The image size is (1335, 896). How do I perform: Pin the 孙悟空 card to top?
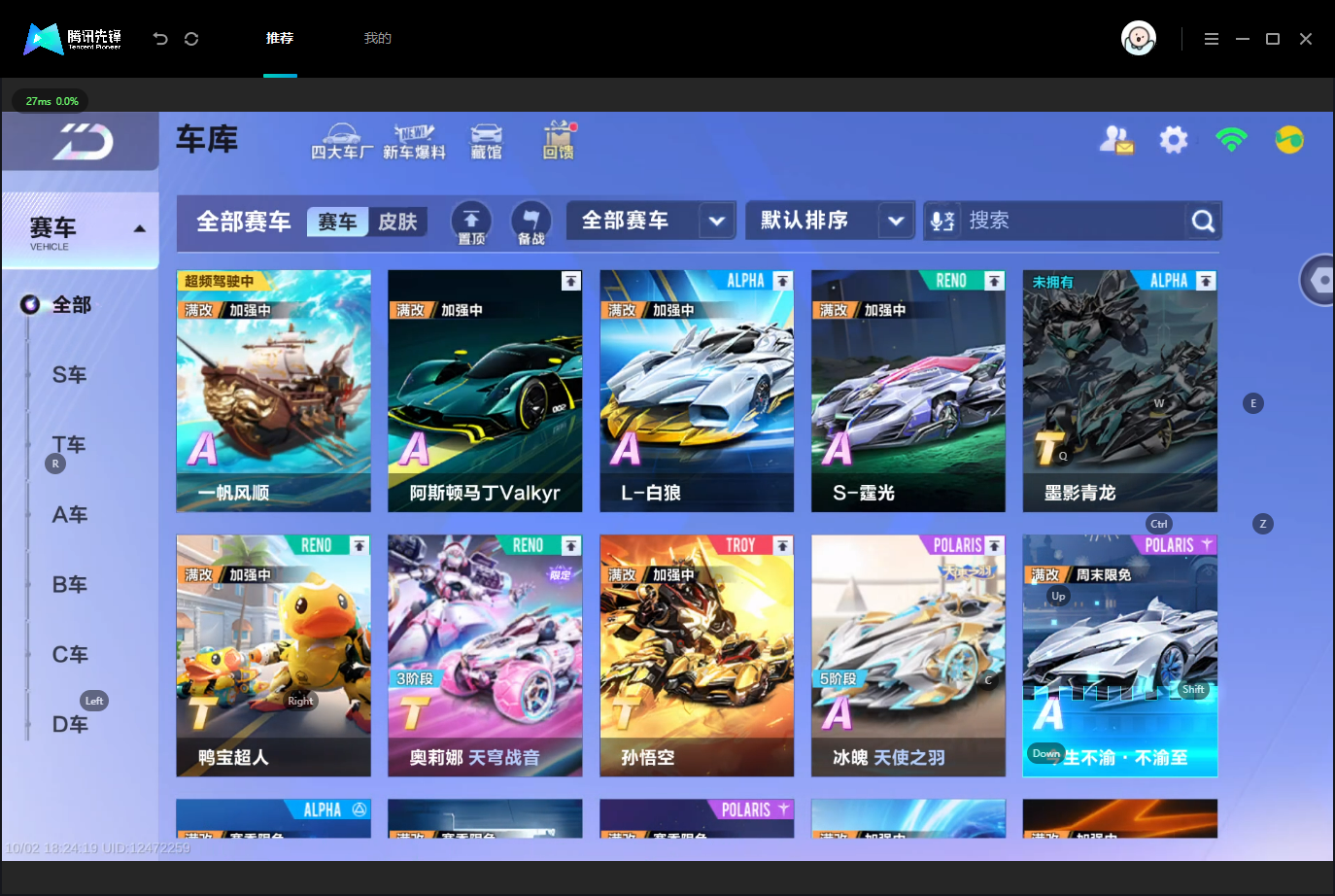pyautogui.click(x=783, y=545)
